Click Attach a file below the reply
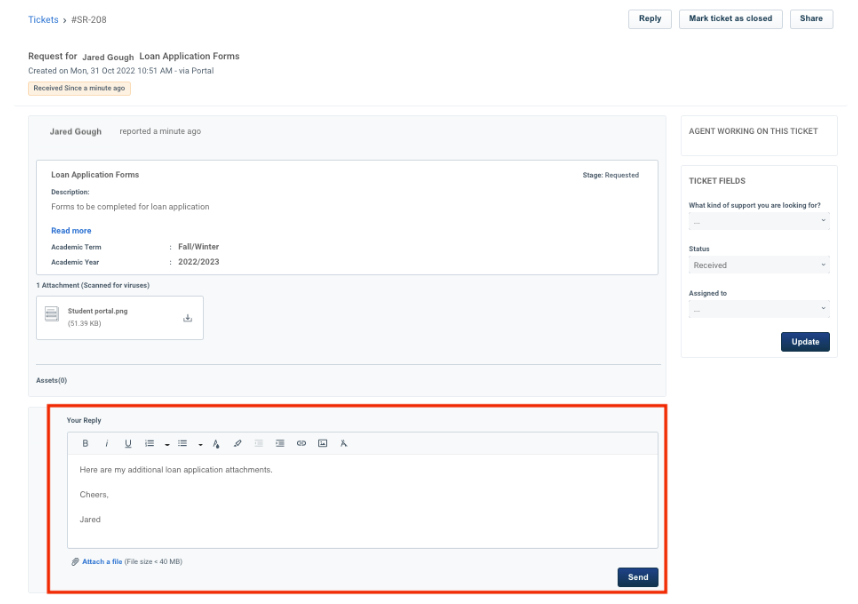Screen dimensions: 858x604 click(104, 561)
